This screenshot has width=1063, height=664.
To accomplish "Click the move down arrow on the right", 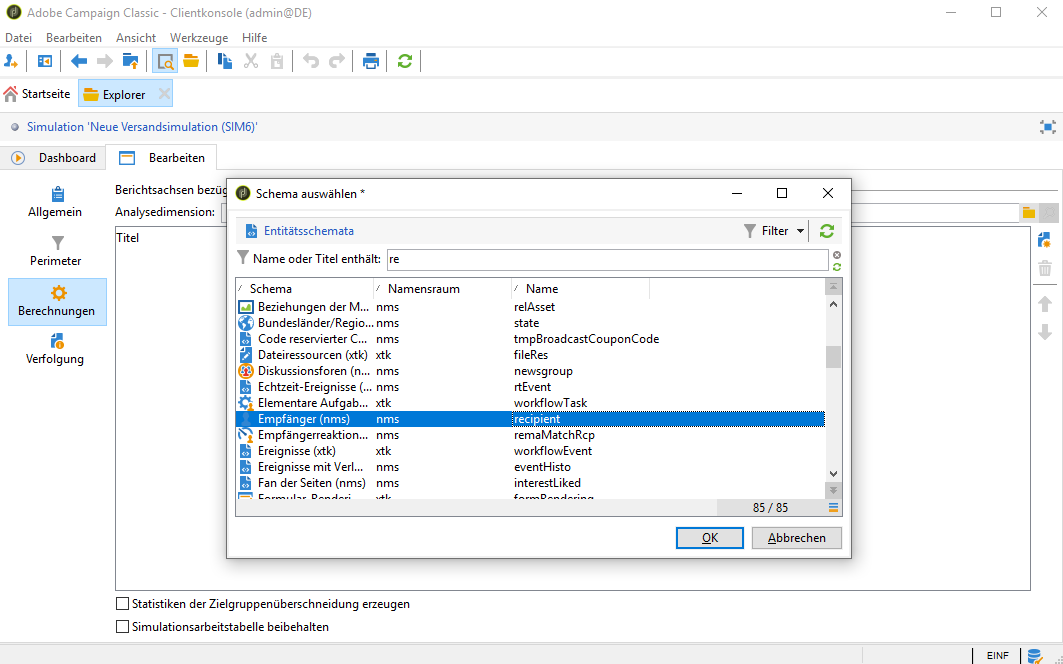I will (1045, 332).
